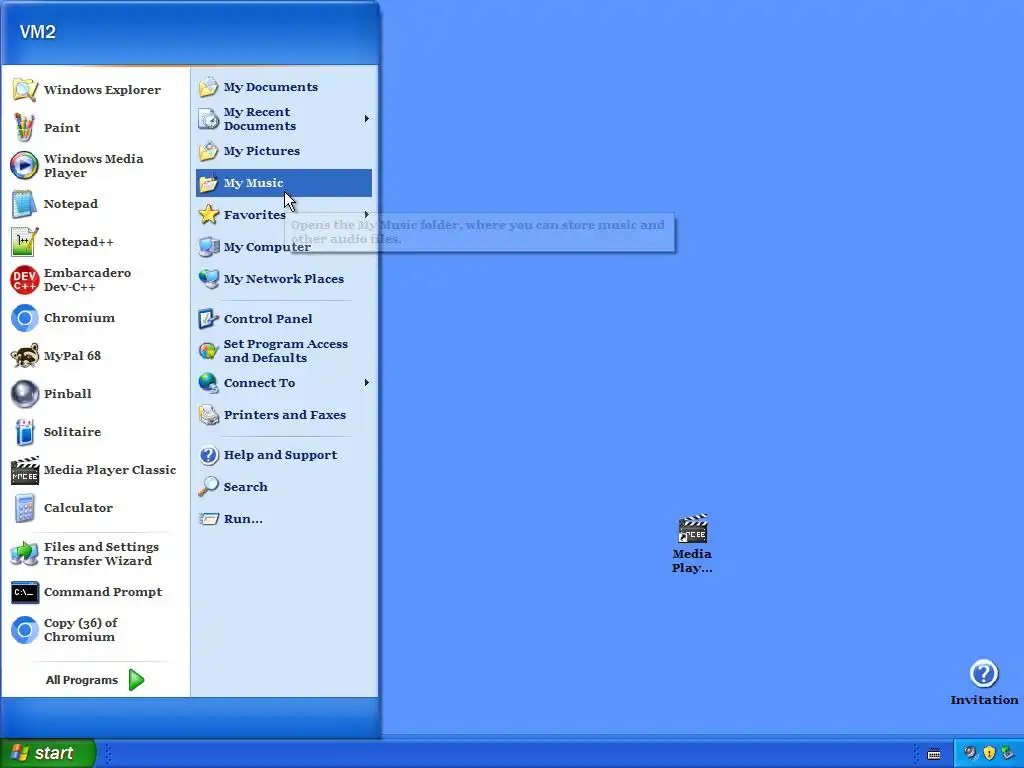The height and width of the screenshot is (768, 1024).
Task: Launch Paint from the icon
Action: click(25, 128)
